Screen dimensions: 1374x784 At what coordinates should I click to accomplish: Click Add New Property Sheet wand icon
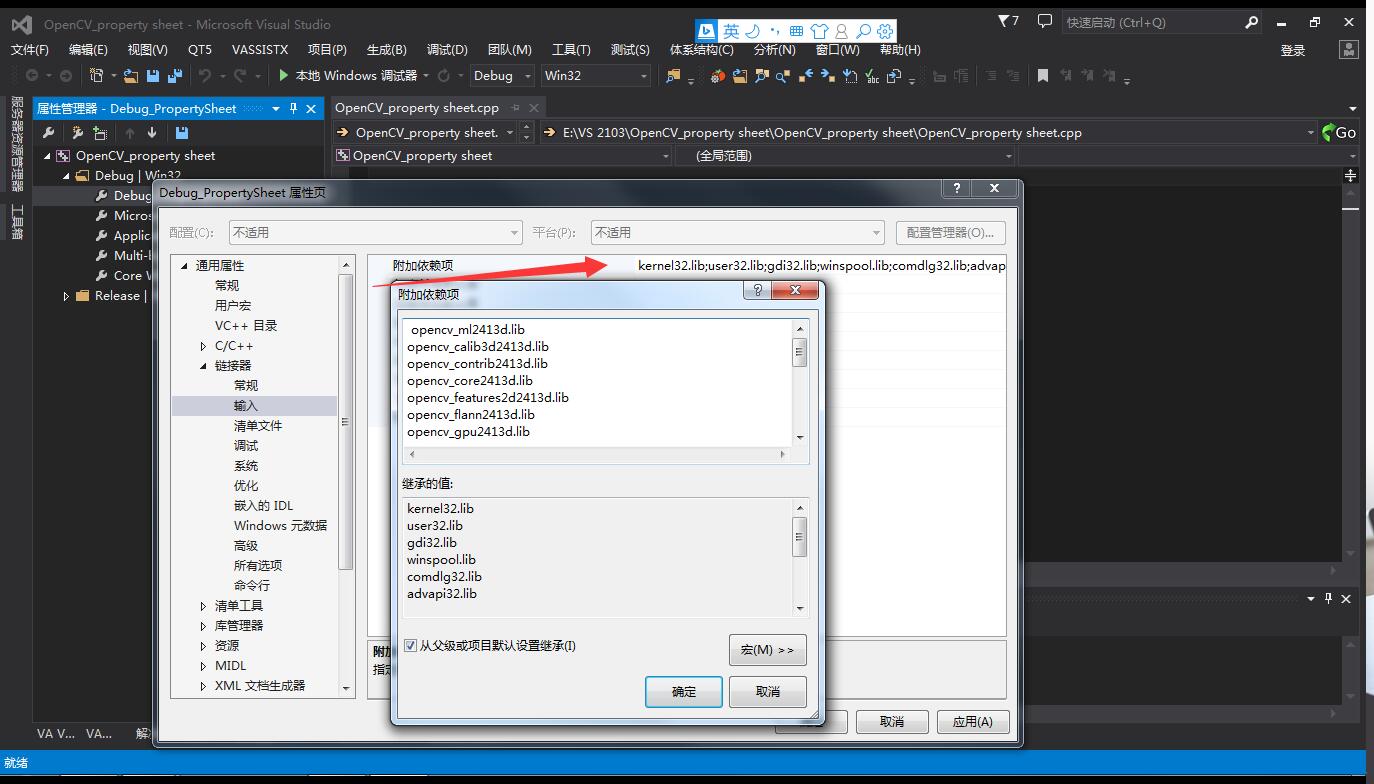78,132
